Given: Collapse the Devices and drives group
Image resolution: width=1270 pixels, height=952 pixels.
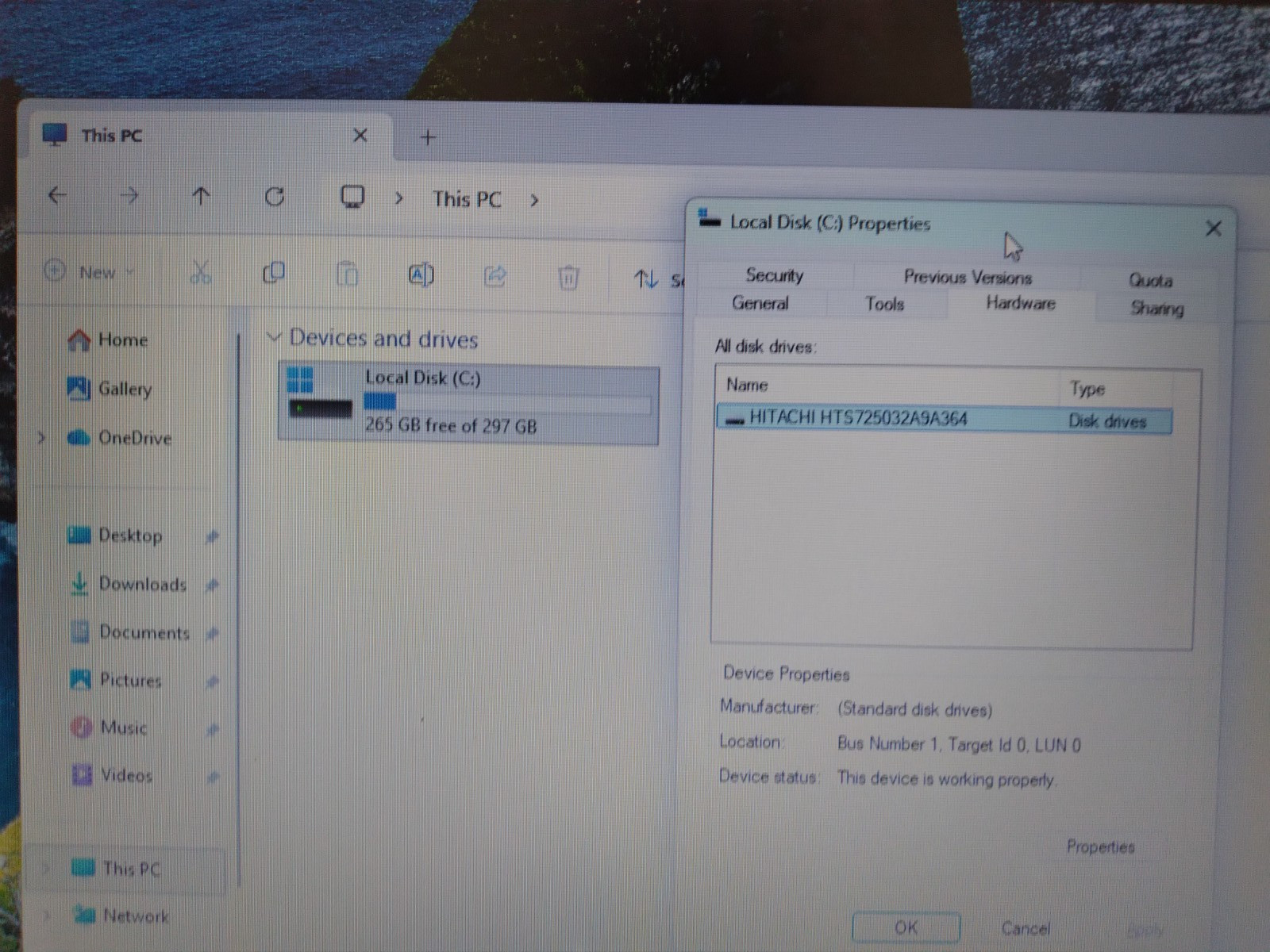Looking at the screenshot, I should (x=274, y=337).
